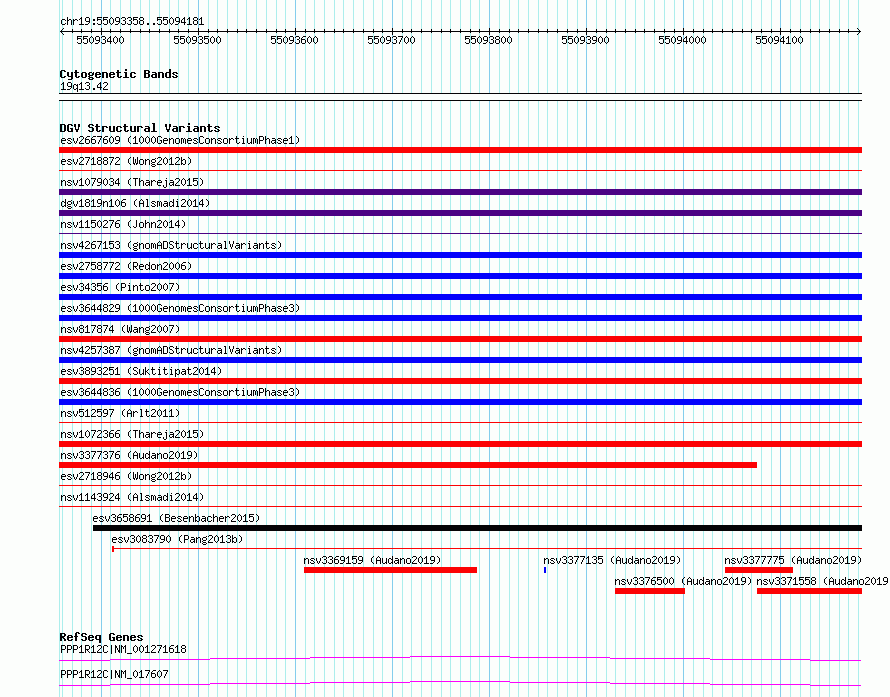Click the left arrow at ruler start
This screenshot has height=697, width=890.
[x=62, y=32]
